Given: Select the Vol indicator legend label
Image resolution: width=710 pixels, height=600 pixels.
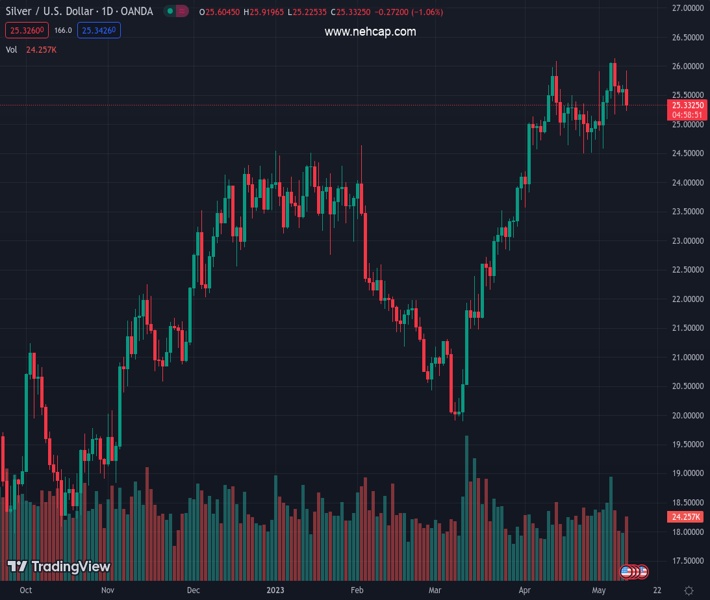Looking at the screenshot, I should (x=12, y=49).
